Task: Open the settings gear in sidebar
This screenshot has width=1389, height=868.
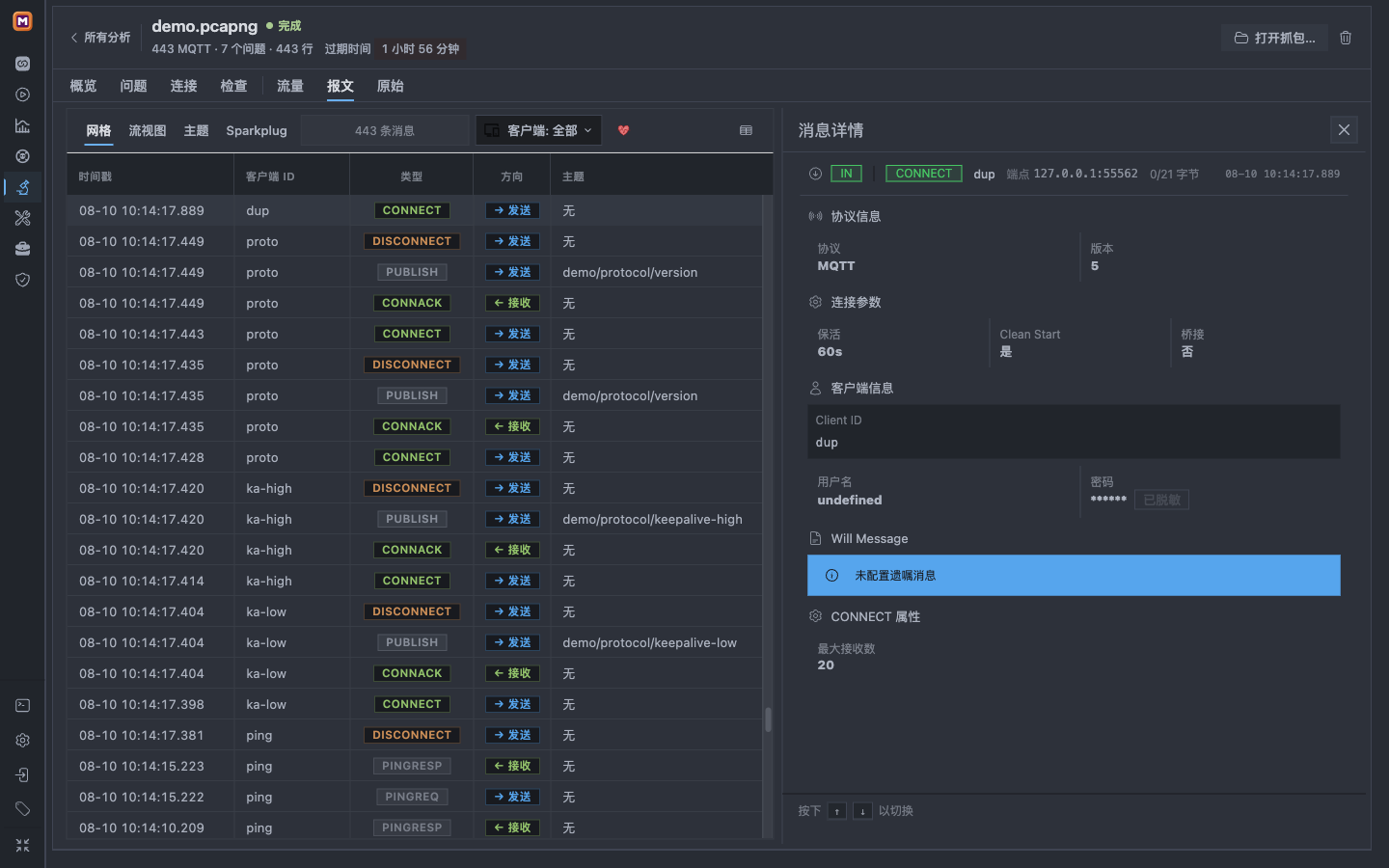Action: pos(22,741)
